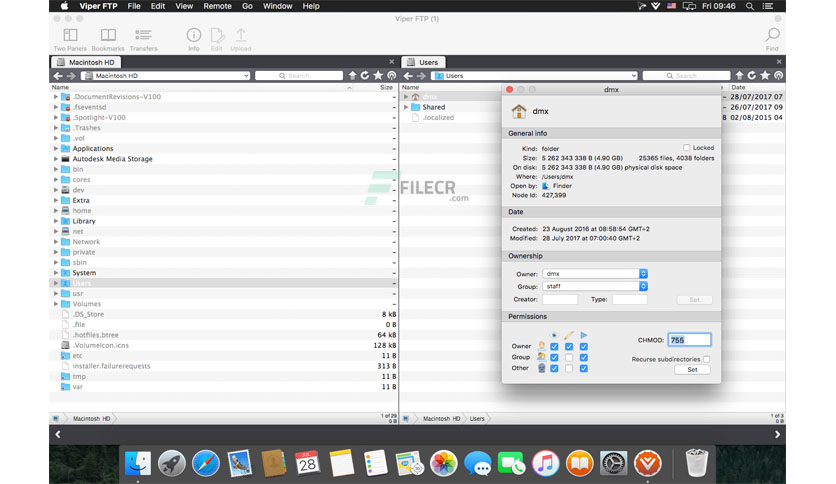The height and width of the screenshot is (484, 836).
Task: Click Users in the right breadcrumb bar
Action: [x=477, y=418]
